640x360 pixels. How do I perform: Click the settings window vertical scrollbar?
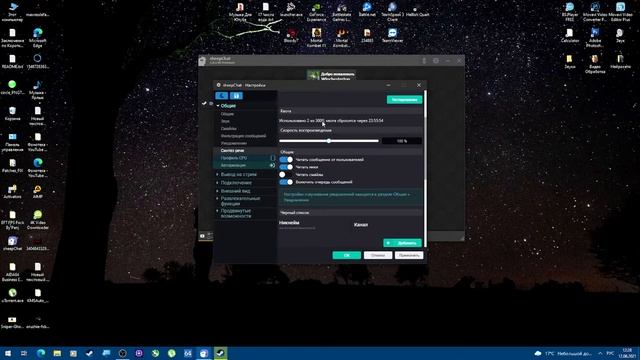point(425,168)
